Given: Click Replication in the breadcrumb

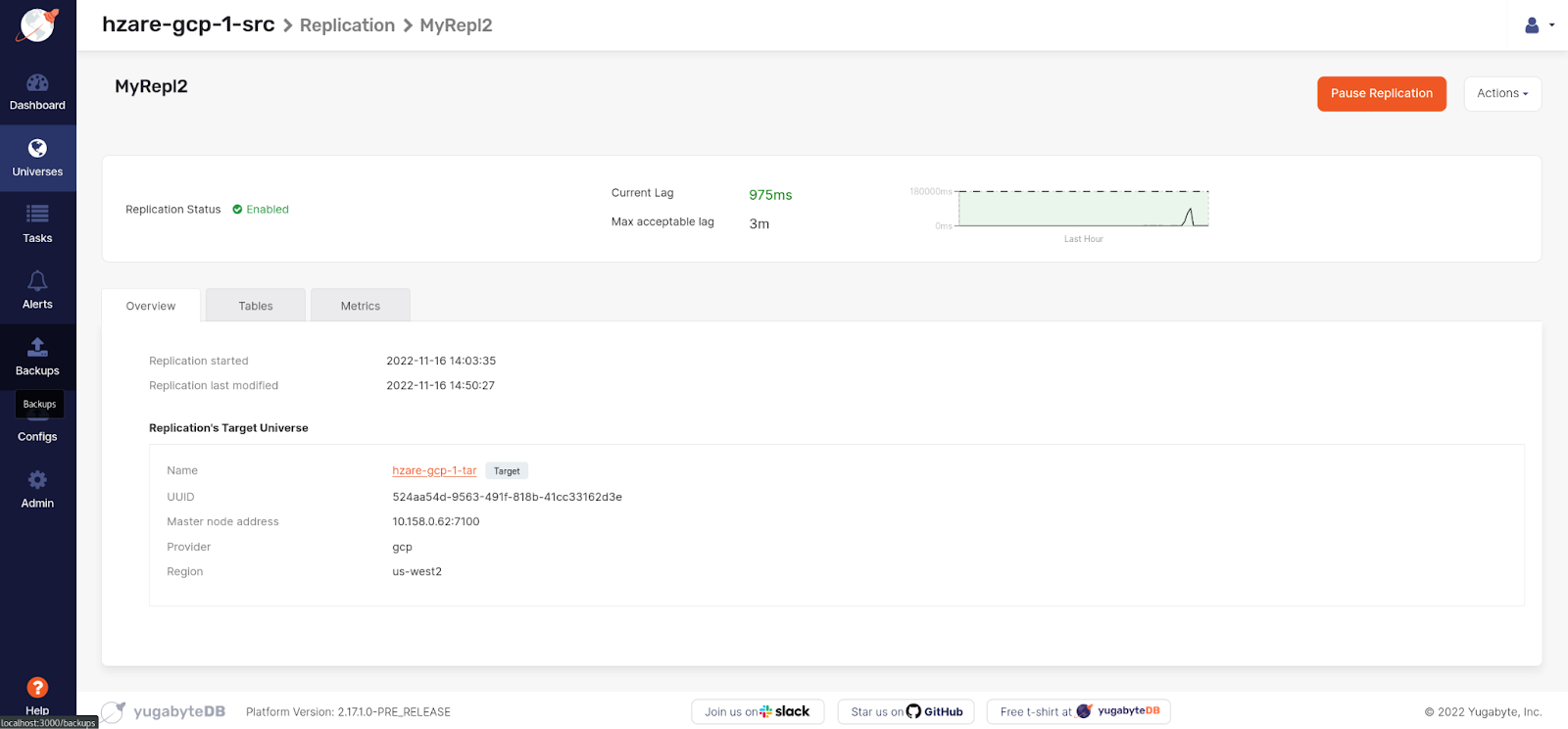Looking at the screenshot, I should (347, 25).
